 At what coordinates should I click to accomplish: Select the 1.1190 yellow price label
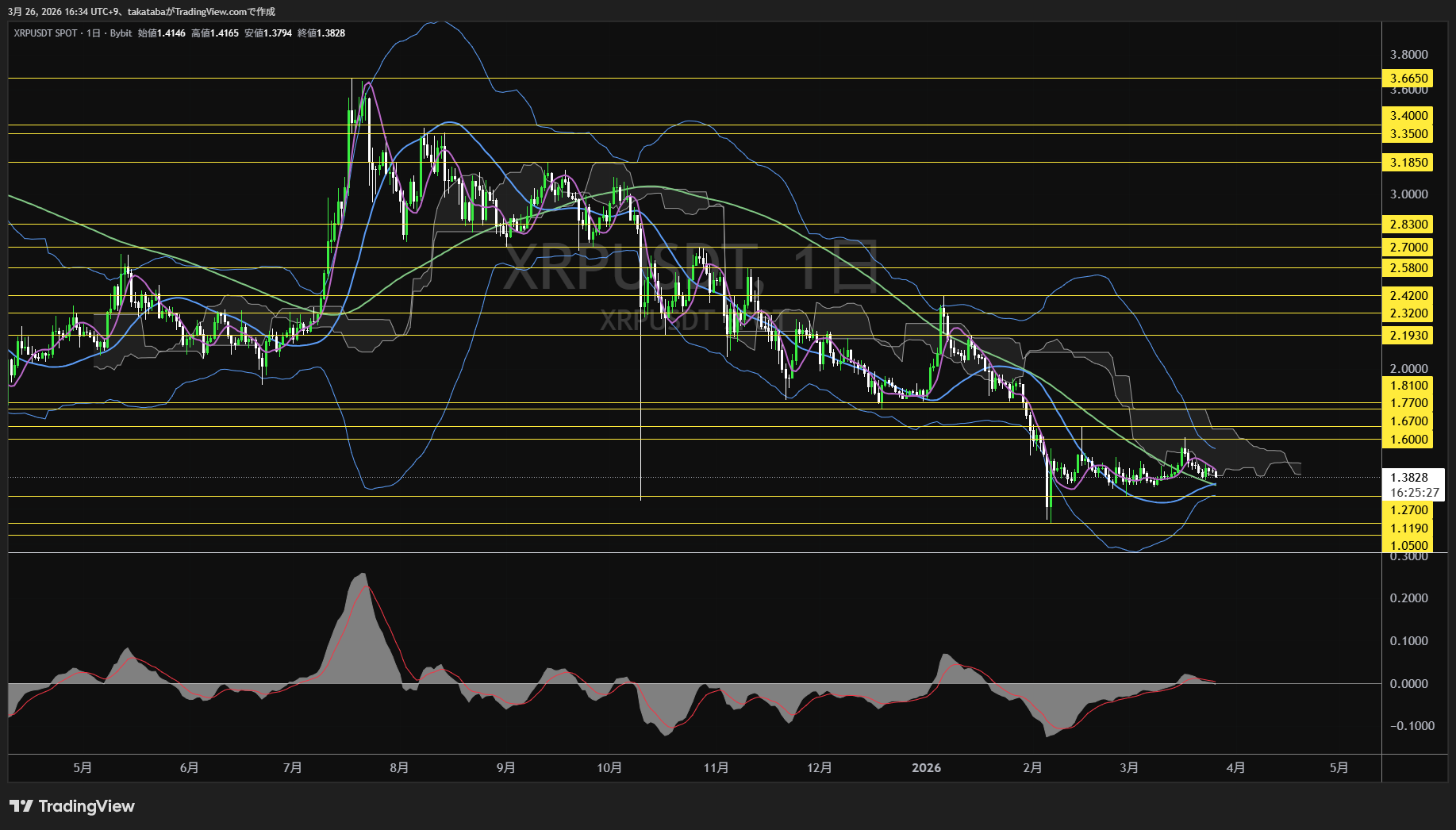click(1408, 528)
